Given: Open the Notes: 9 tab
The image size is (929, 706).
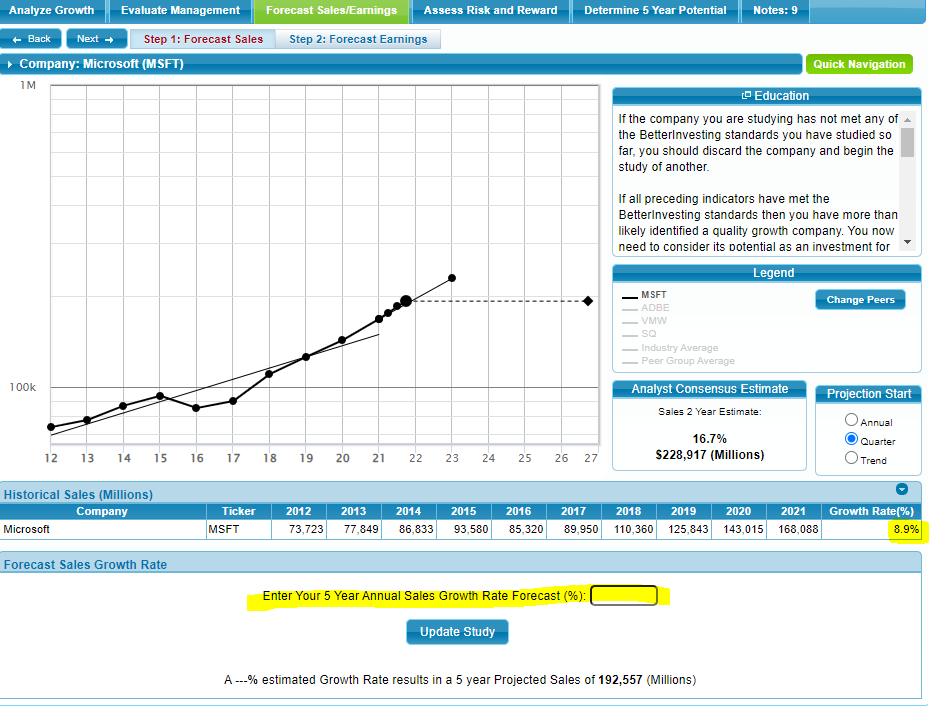Looking at the screenshot, I should 775,11.
